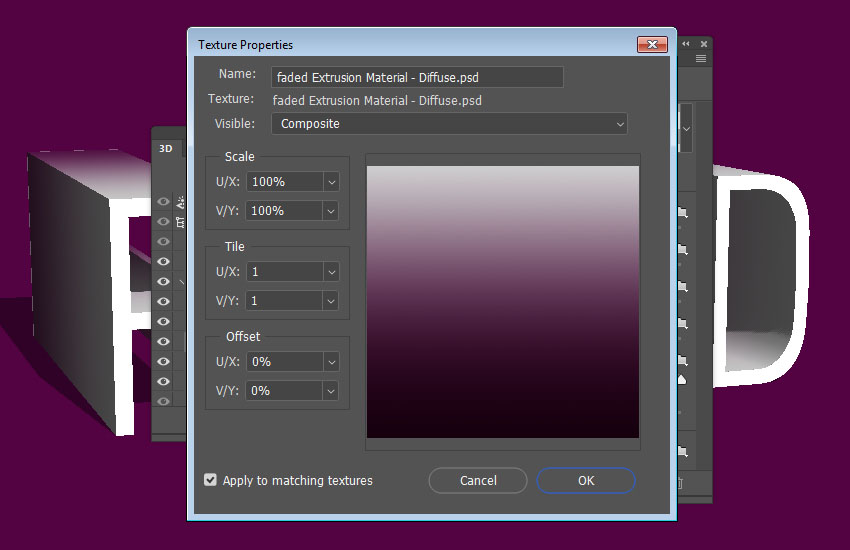Open the Properties panel flyout menu icon
This screenshot has width=850, height=550.
(x=701, y=59)
